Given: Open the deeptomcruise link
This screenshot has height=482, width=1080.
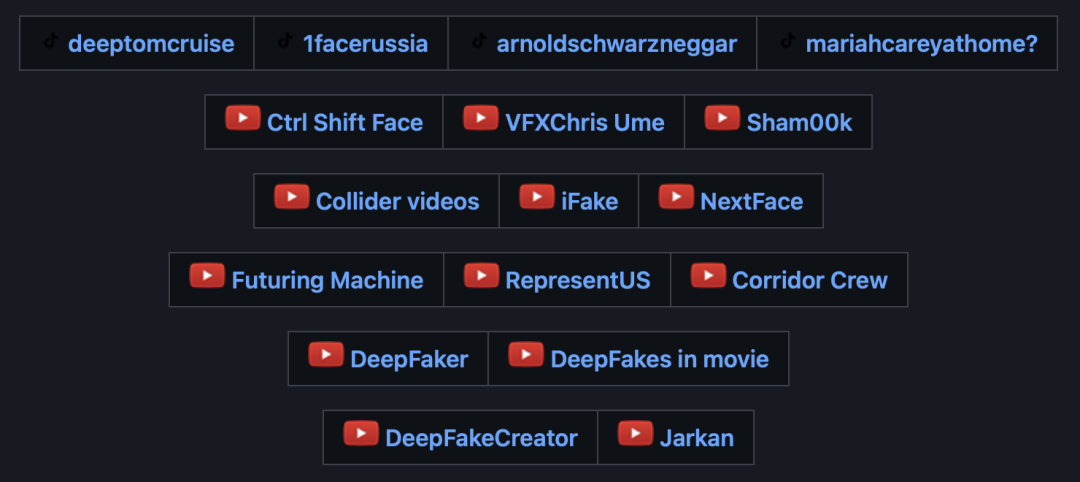Looking at the screenshot, I should [151, 44].
